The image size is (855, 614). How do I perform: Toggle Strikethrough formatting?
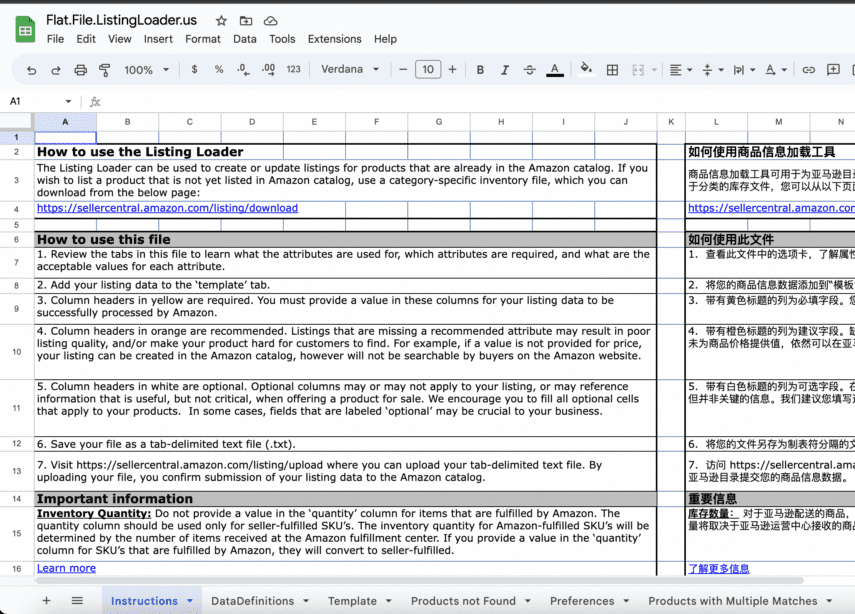pos(530,70)
